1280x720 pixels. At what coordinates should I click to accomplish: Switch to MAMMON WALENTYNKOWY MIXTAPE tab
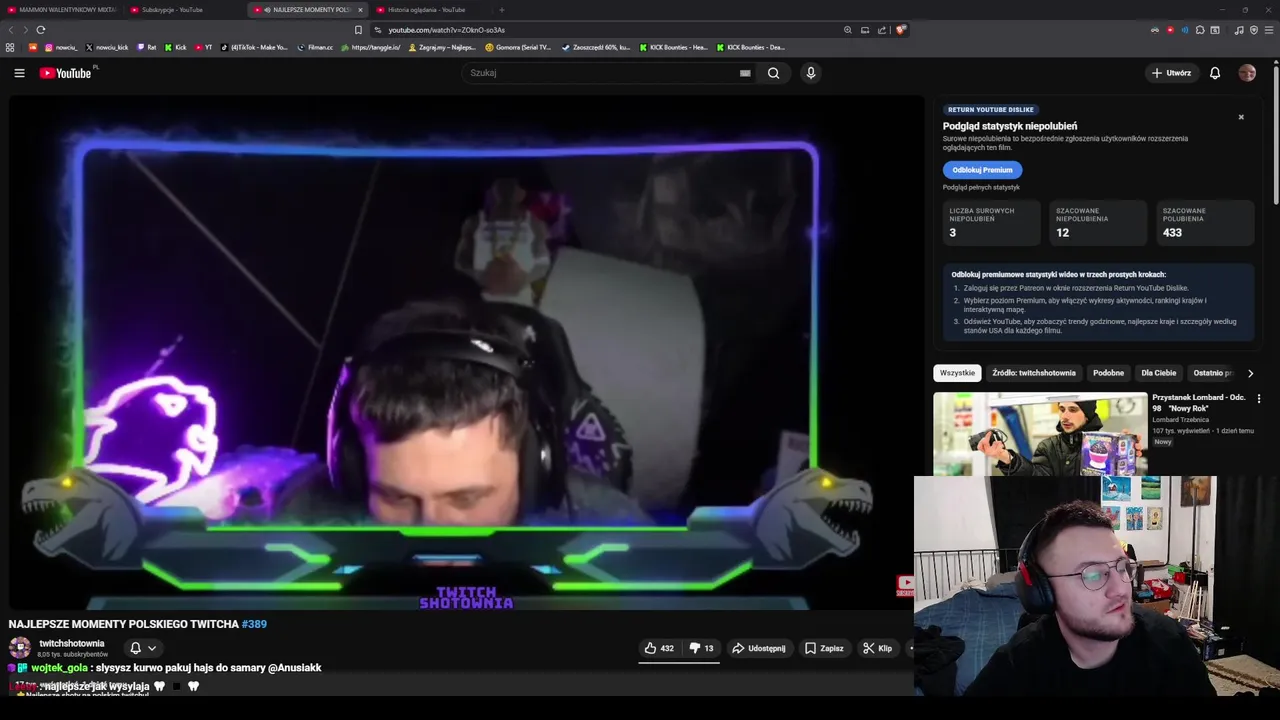[62, 10]
